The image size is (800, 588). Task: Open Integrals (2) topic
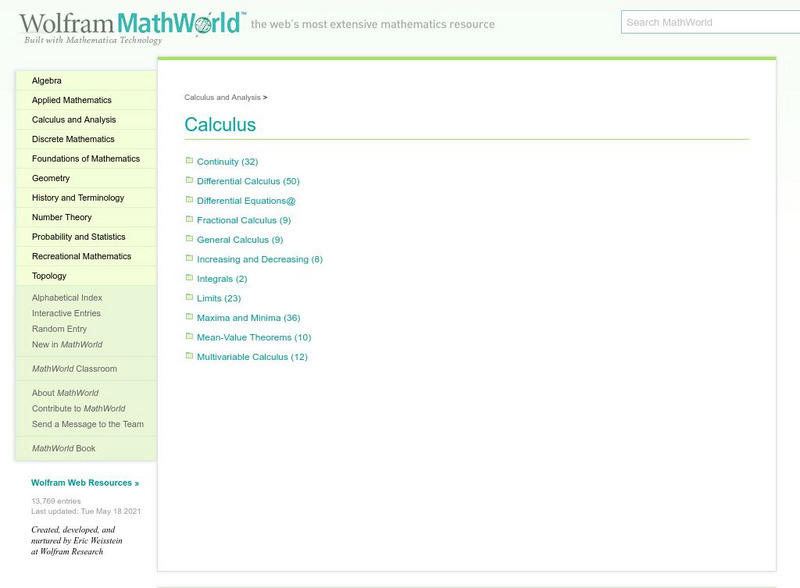(x=222, y=279)
